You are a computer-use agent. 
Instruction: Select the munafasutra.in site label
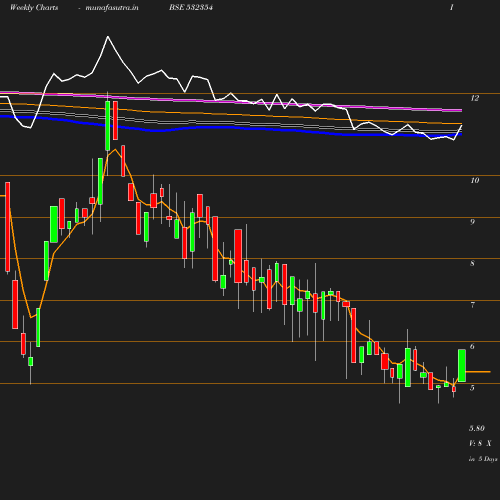click(112, 7)
